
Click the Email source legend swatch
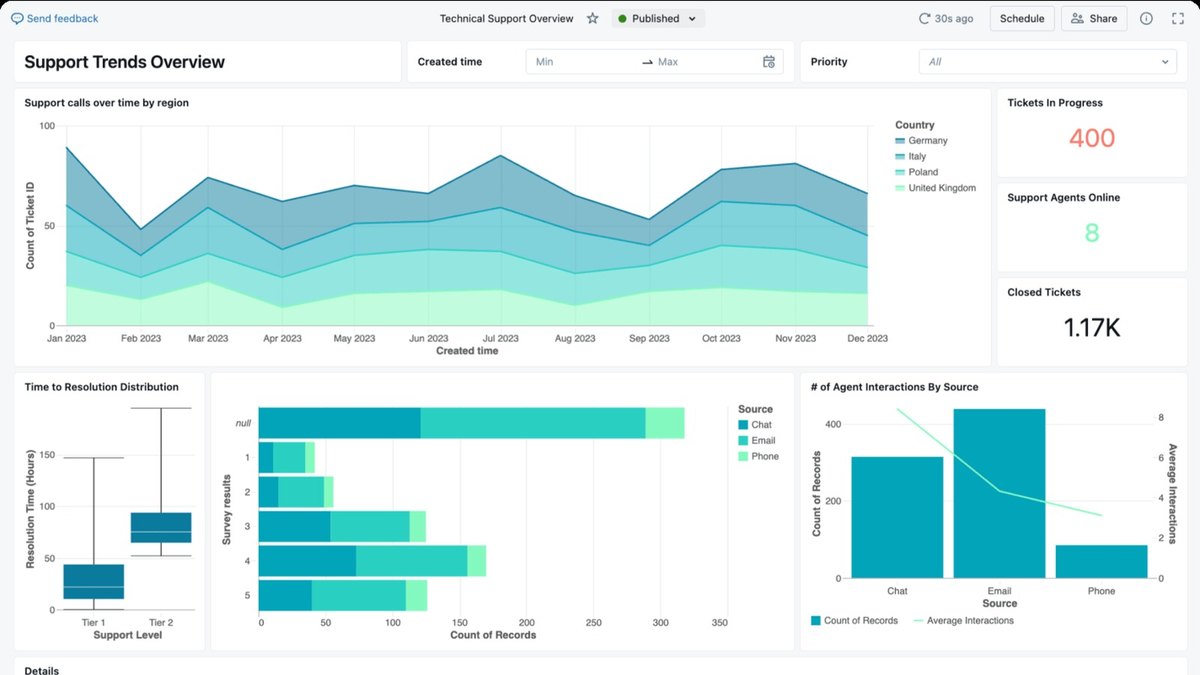[743, 441]
